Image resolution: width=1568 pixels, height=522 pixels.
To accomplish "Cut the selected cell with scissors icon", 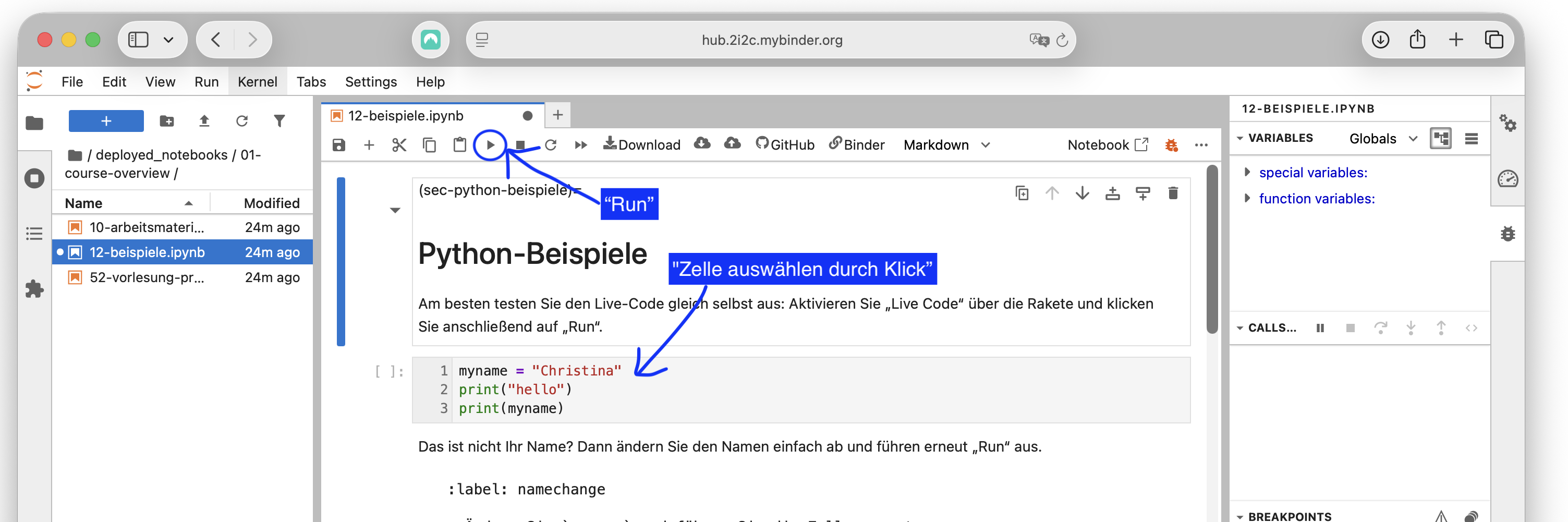I will pos(399,145).
